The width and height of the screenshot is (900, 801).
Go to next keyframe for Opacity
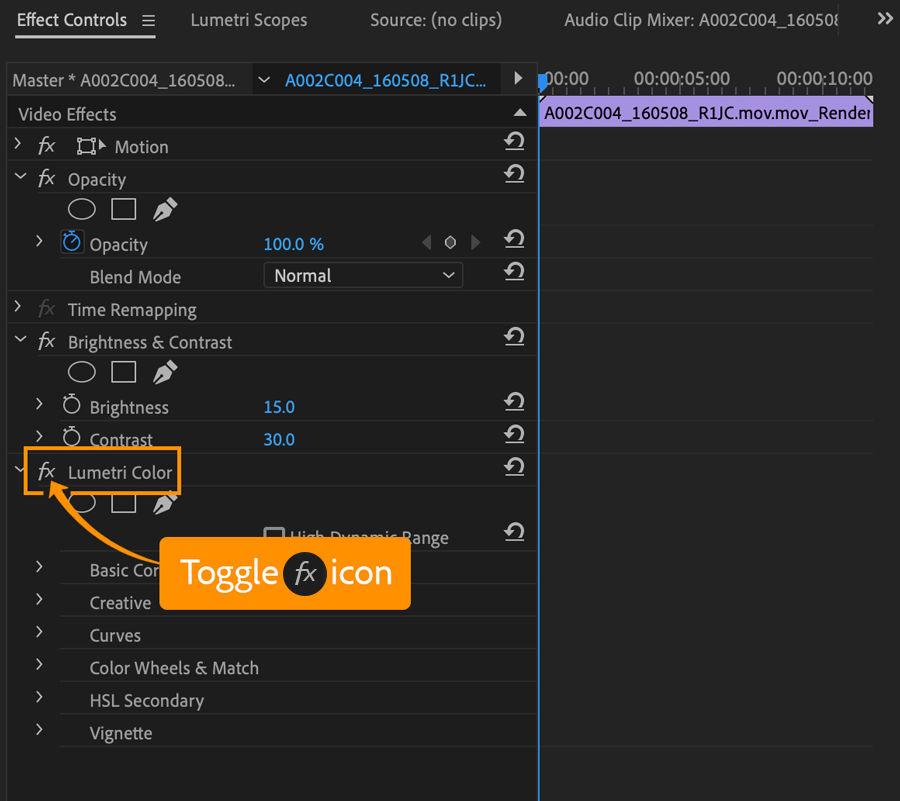[475, 241]
